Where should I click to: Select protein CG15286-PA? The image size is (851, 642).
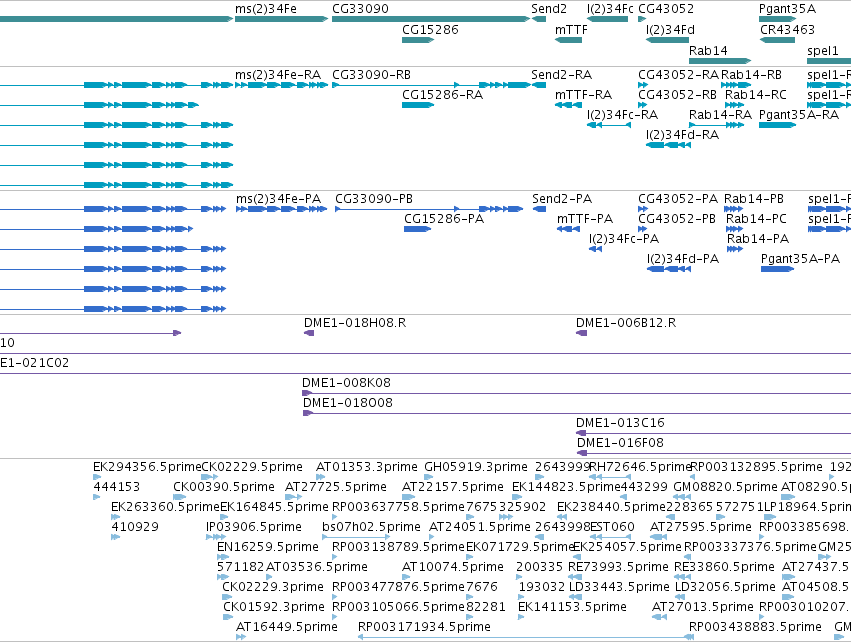[x=444, y=219]
